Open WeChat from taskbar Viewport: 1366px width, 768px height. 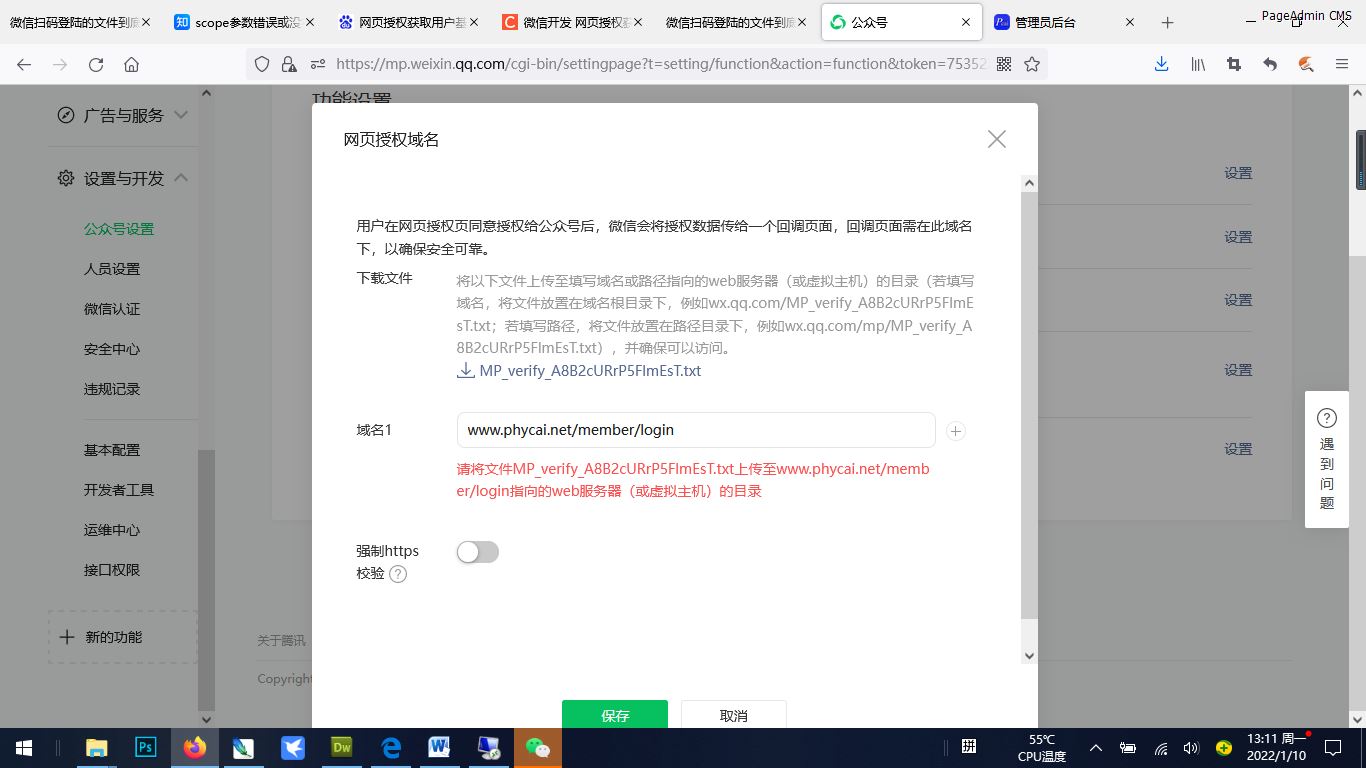tap(538, 748)
